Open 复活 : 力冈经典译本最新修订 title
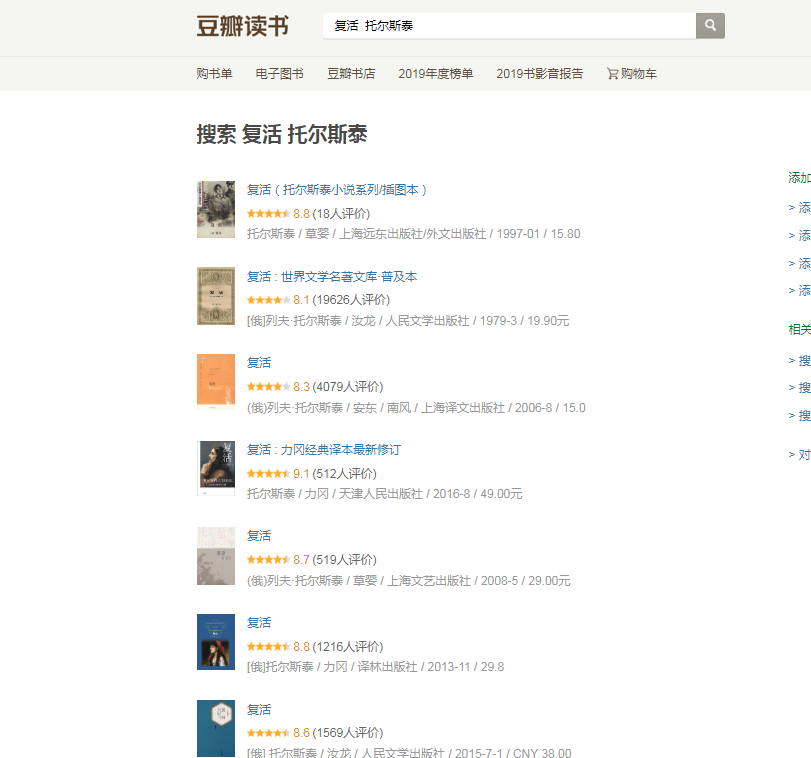Image resolution: width=811 pixels, height=758 pixels. pyautogui.click(x=324, y=450)
